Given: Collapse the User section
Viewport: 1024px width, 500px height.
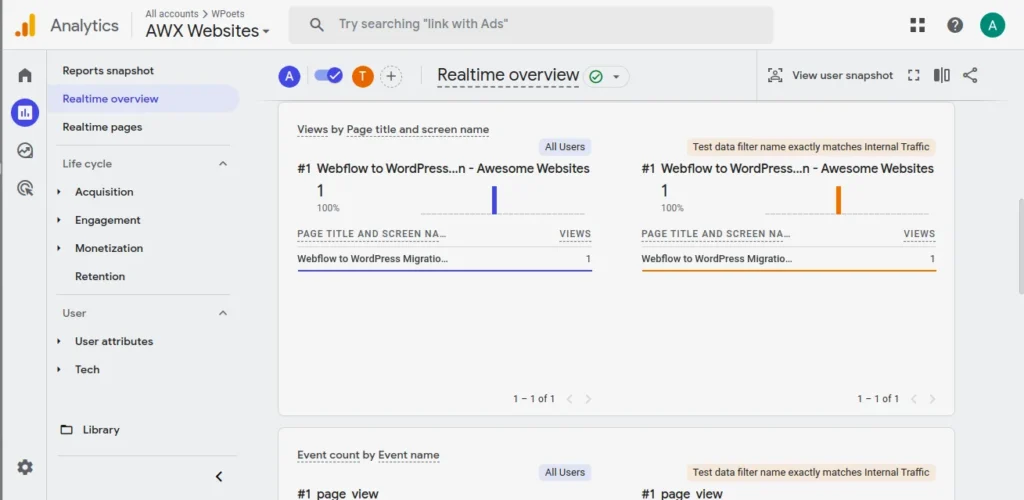Looking at the screenshot, I should click(223, 313).
